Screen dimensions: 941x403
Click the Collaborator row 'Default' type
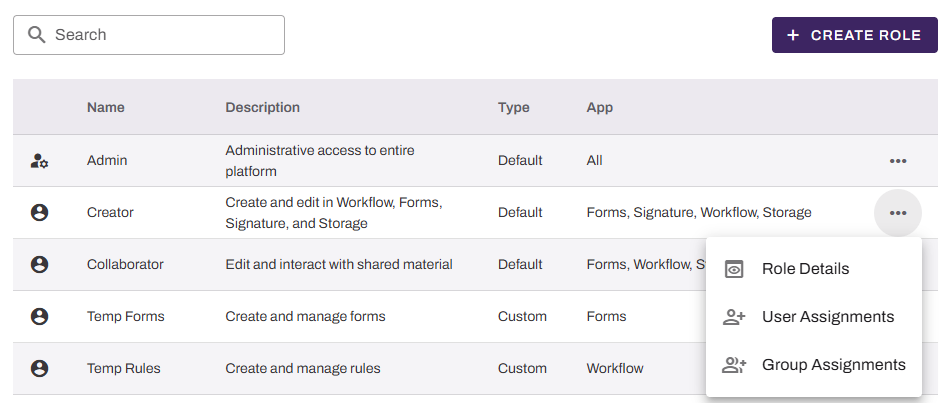(520, 264)
